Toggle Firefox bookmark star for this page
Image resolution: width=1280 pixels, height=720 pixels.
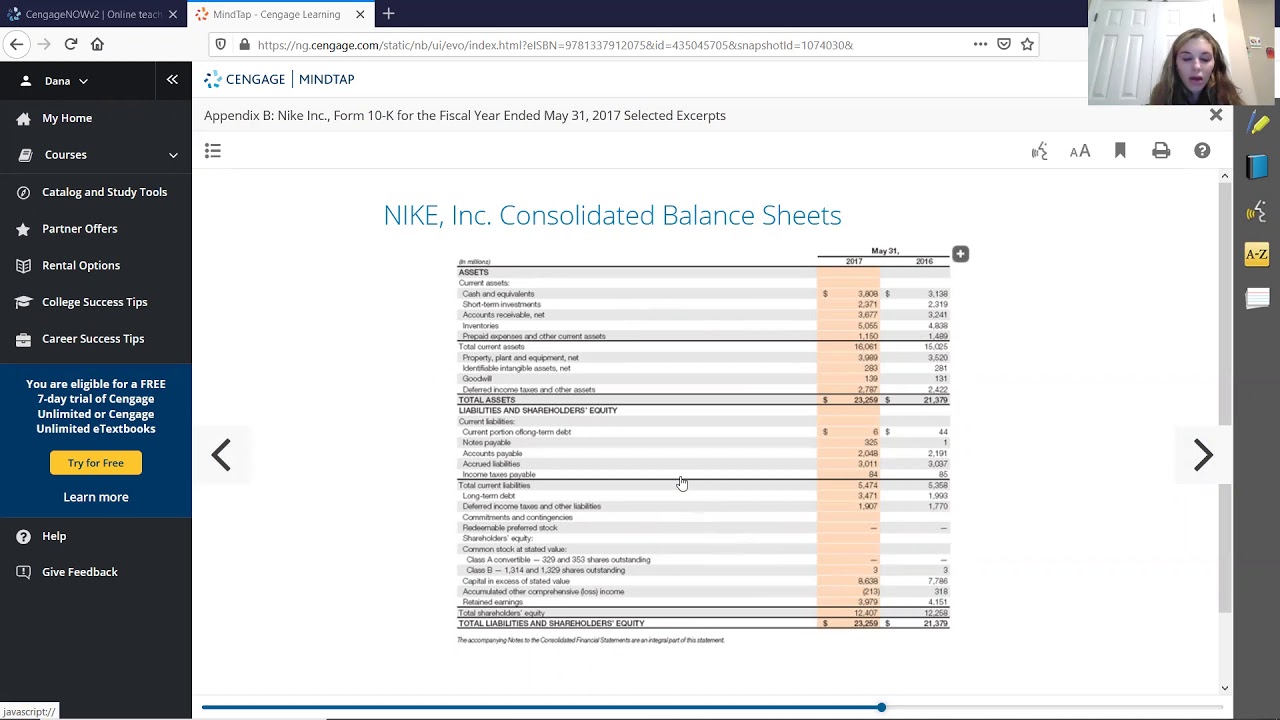1027,44
